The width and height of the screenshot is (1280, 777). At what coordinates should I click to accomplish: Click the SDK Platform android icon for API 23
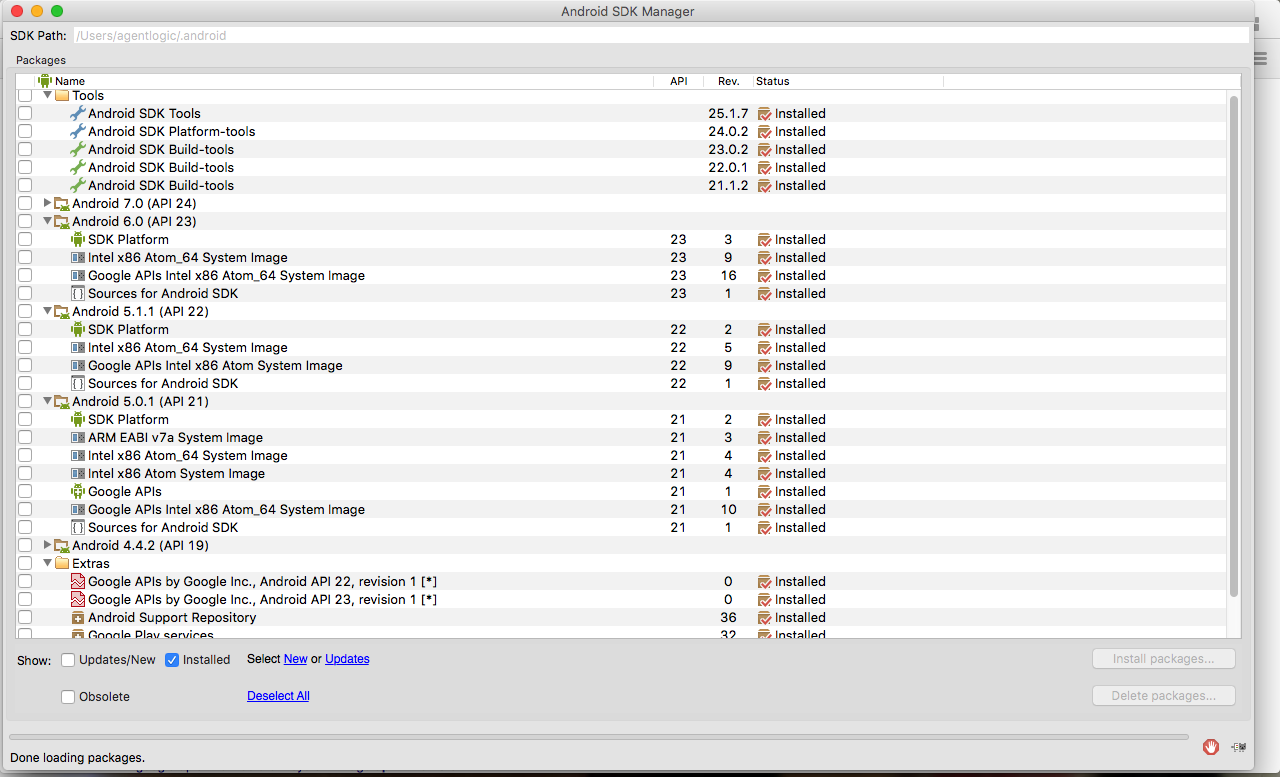coord(78,239)
